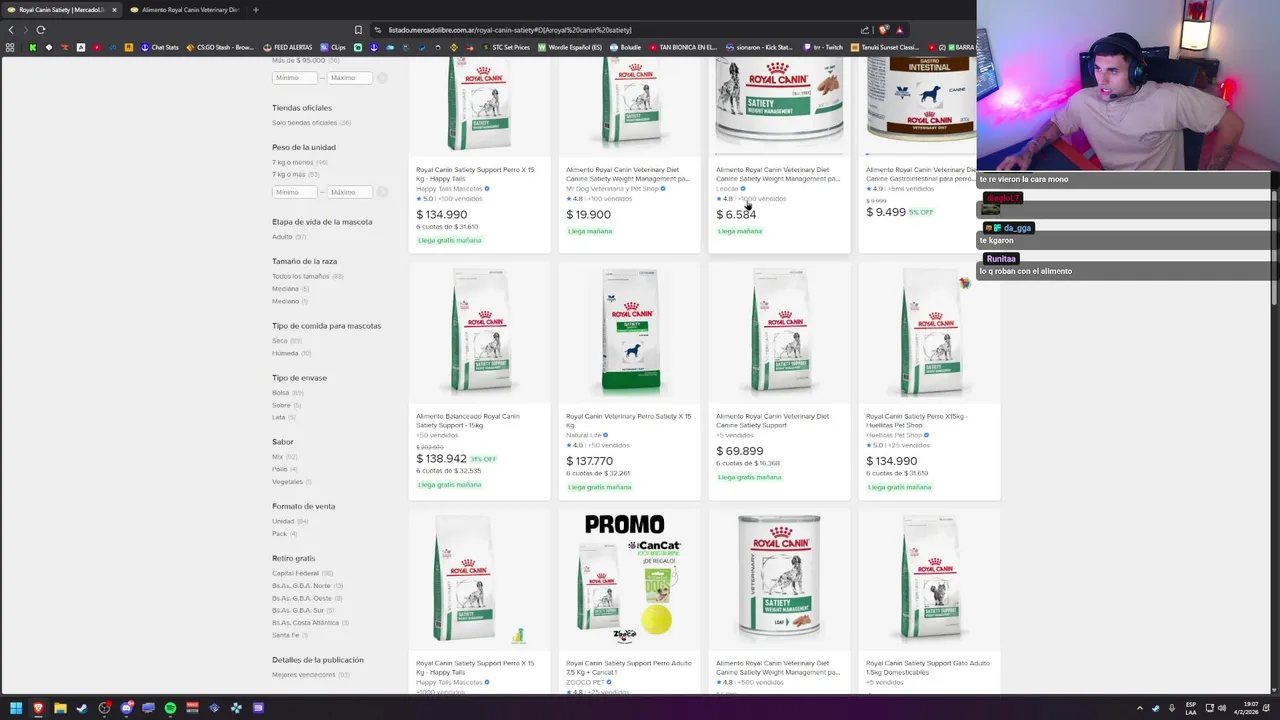
Task: Open the Boludle bookmark
Action: pyautogui.click(x=625, y=47)
